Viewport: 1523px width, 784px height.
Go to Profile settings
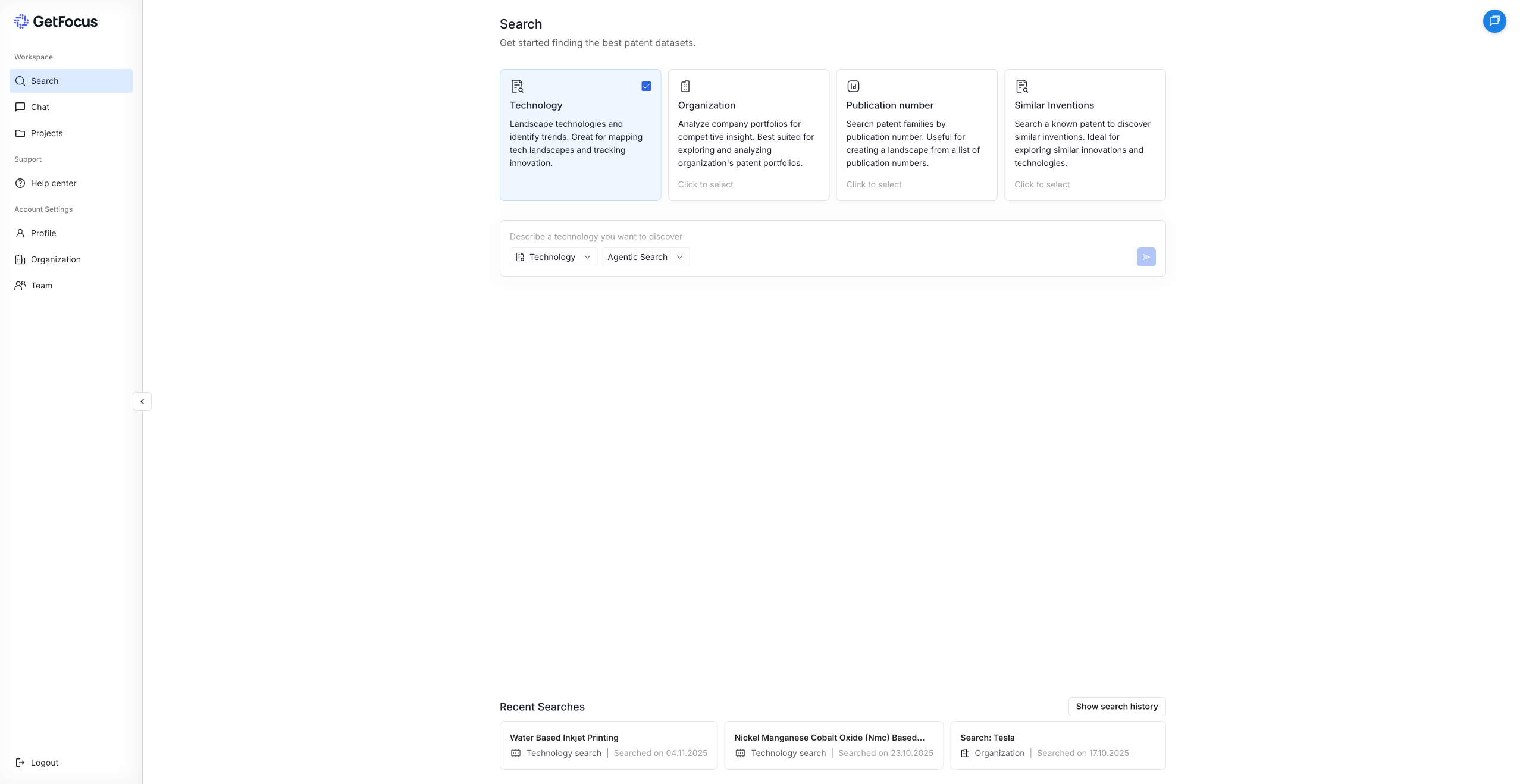pyautogui.click(x=43, y=233)
